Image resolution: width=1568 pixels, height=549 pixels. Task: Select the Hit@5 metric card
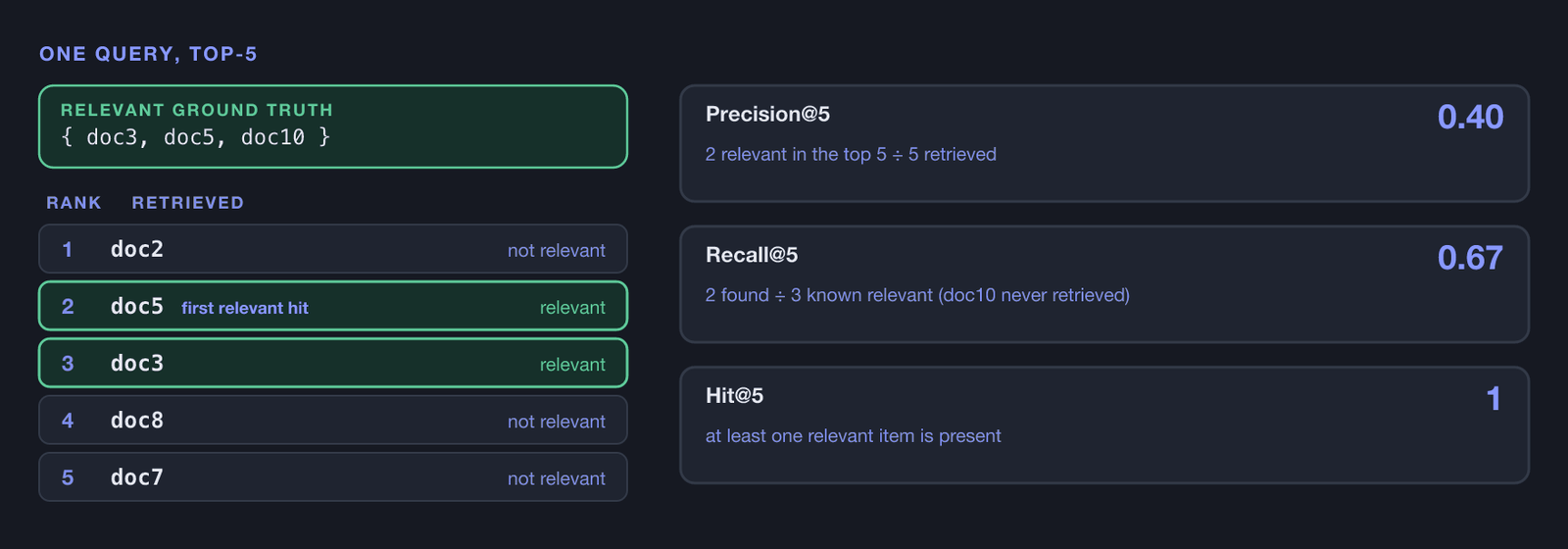pos(1104,425)
